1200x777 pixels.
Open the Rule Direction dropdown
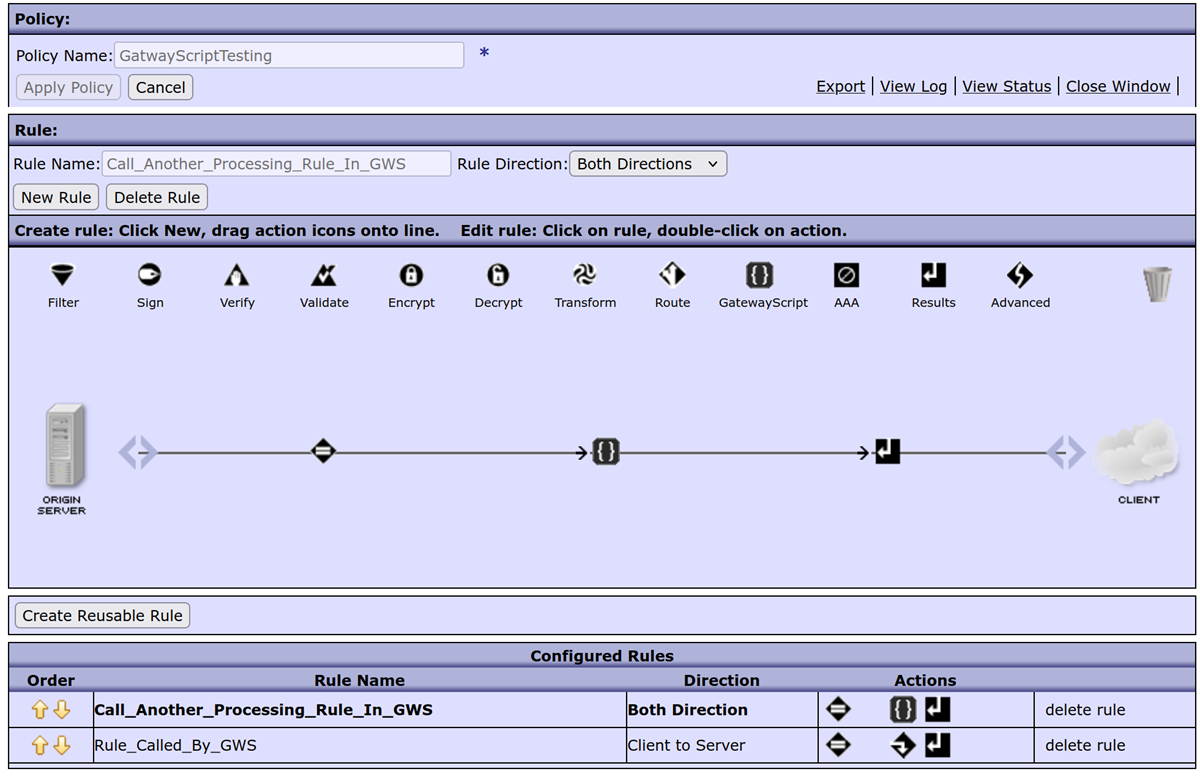click(648, 164)
